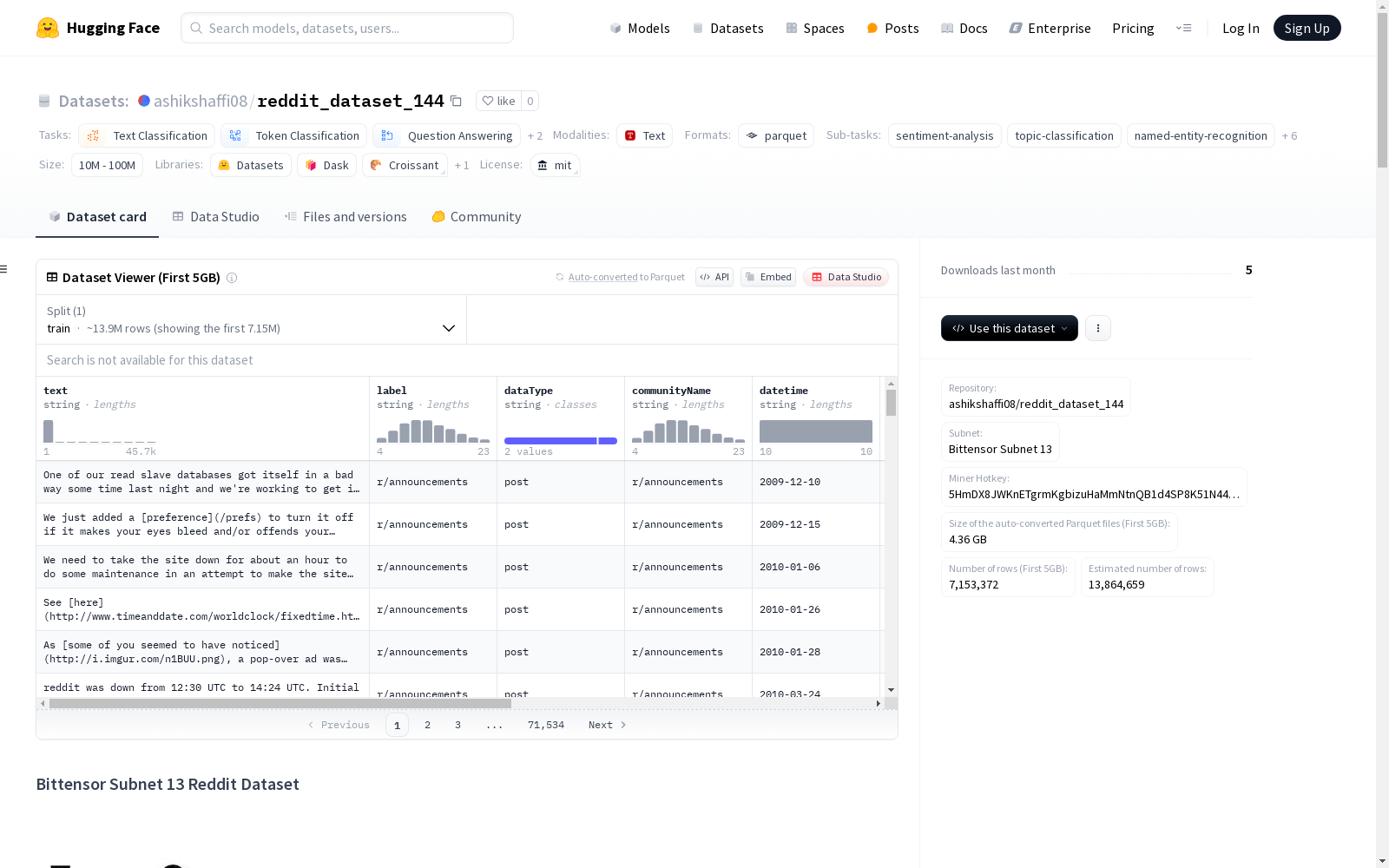Image resolution: width=1389 pixels, height=868 pixels.
Task: Go to Models in the top navigation
Action: point(640,28)
